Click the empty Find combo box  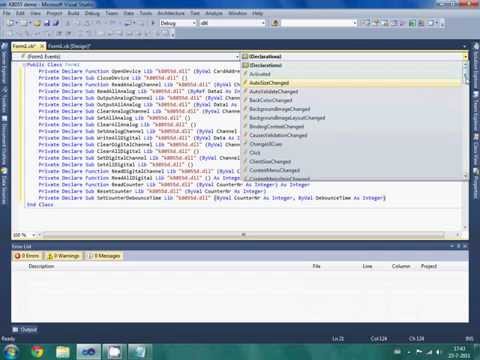[317, 23]
